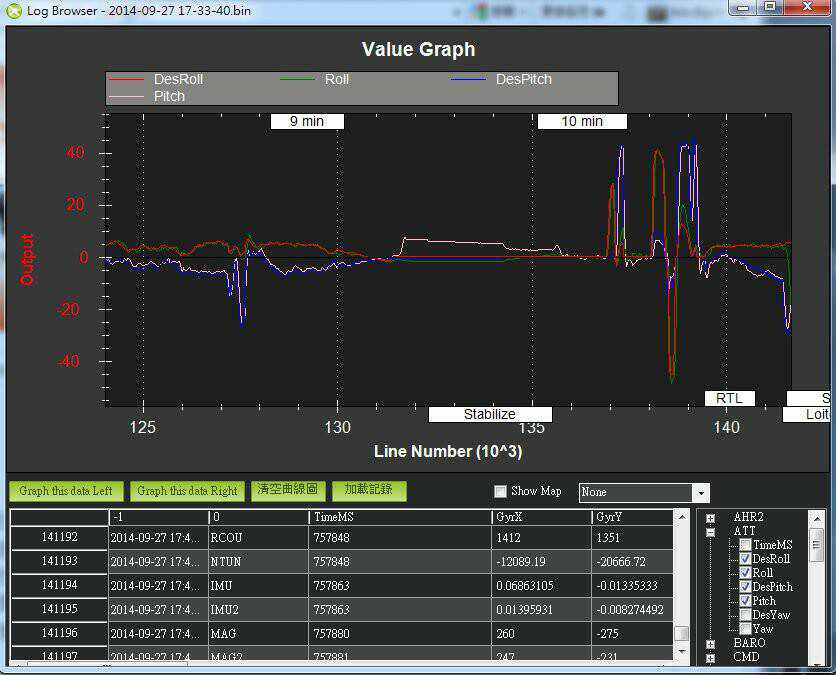Expand the AHR2 tree node
This screenshot has height=675, width=836.
(x=710, y=518)
